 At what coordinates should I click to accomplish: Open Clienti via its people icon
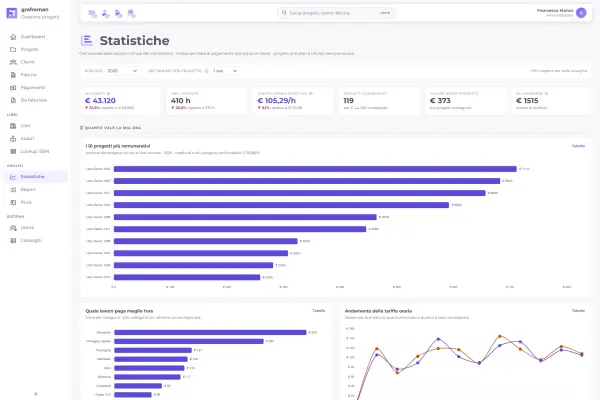coord(13,62)
